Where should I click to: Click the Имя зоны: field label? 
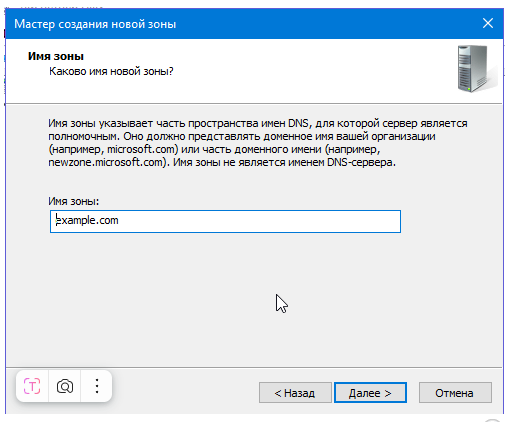point(74,201)
